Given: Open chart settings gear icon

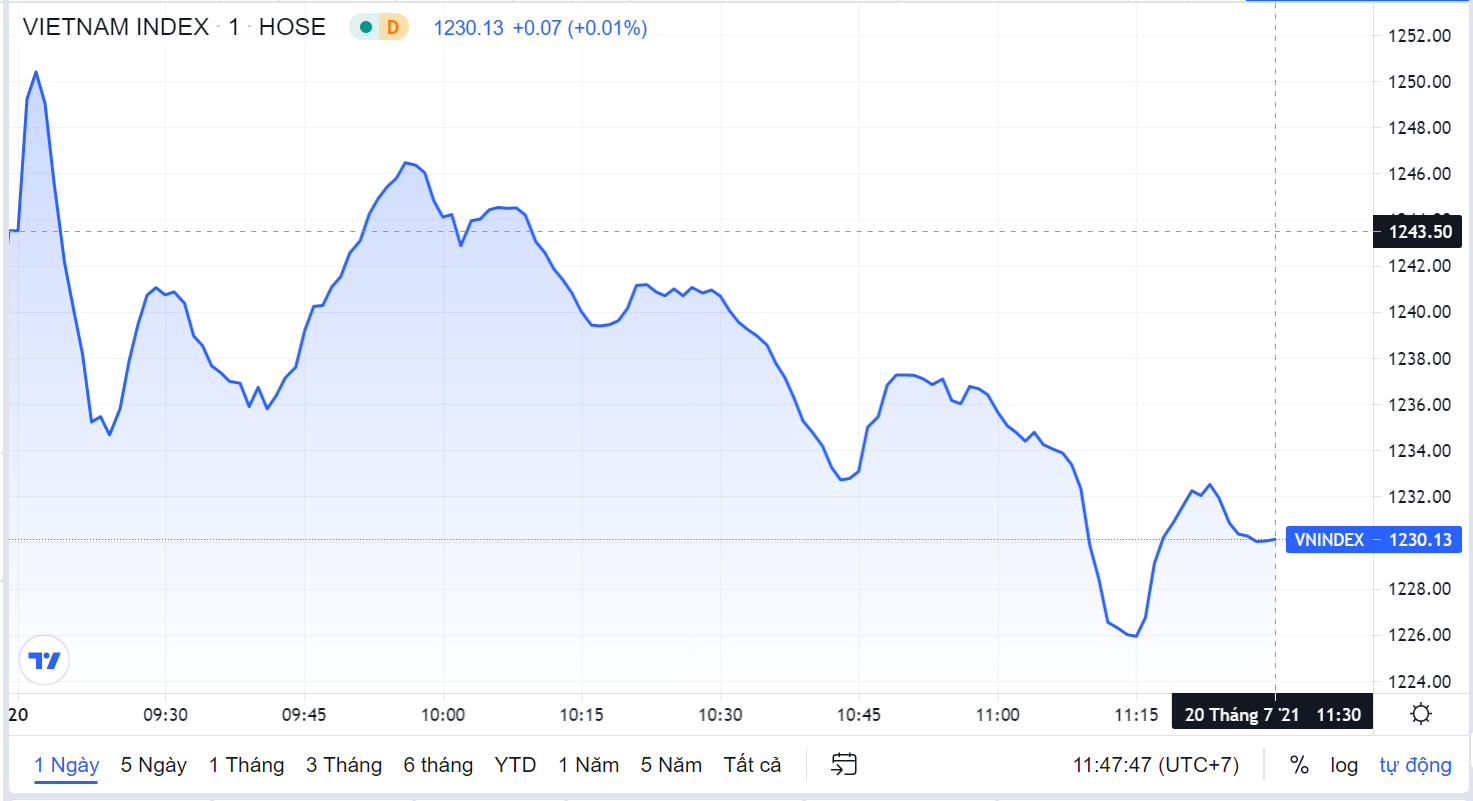Looking at the screenshot, I should tap(1420, 715).
